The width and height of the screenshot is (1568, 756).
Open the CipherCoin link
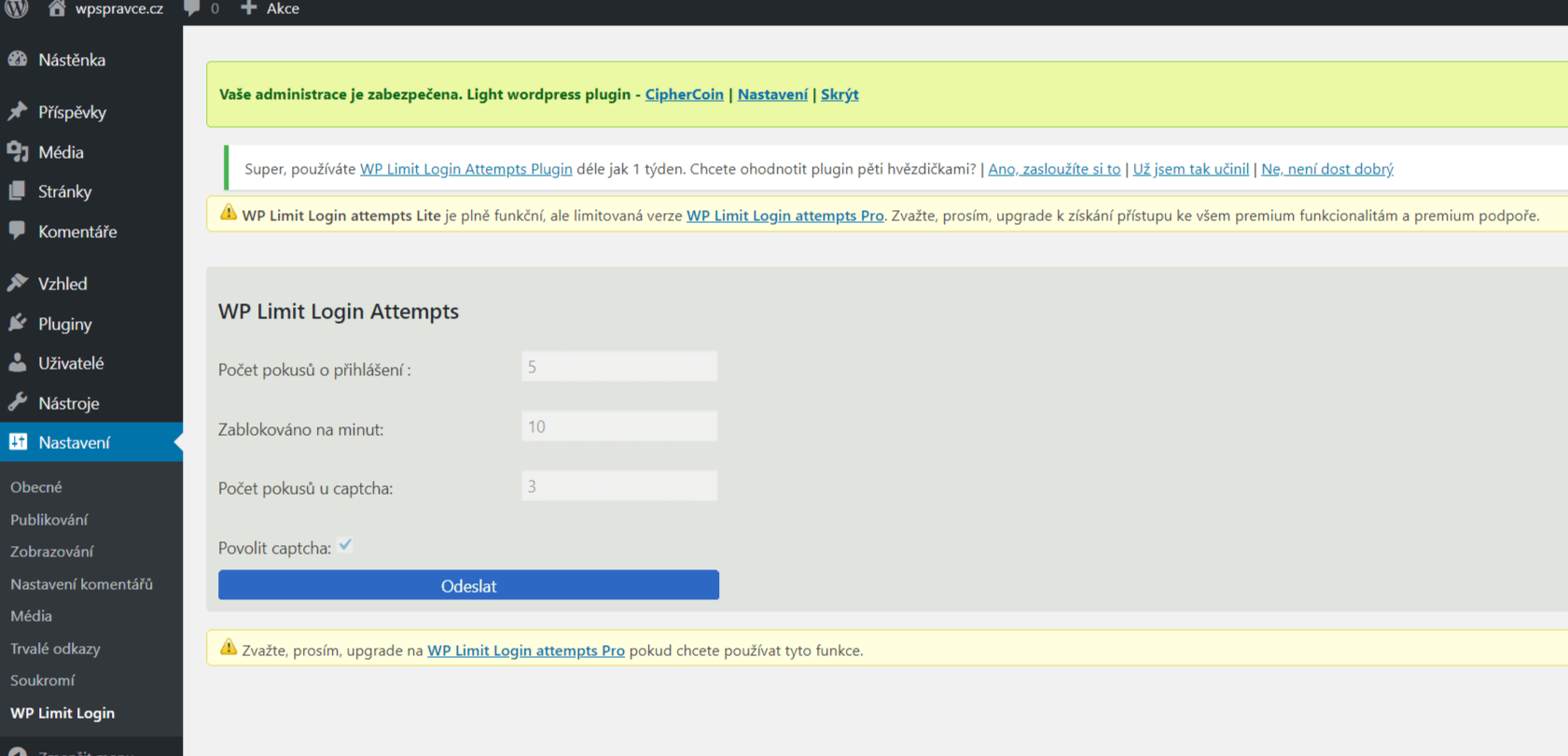(x=684, y=94)
